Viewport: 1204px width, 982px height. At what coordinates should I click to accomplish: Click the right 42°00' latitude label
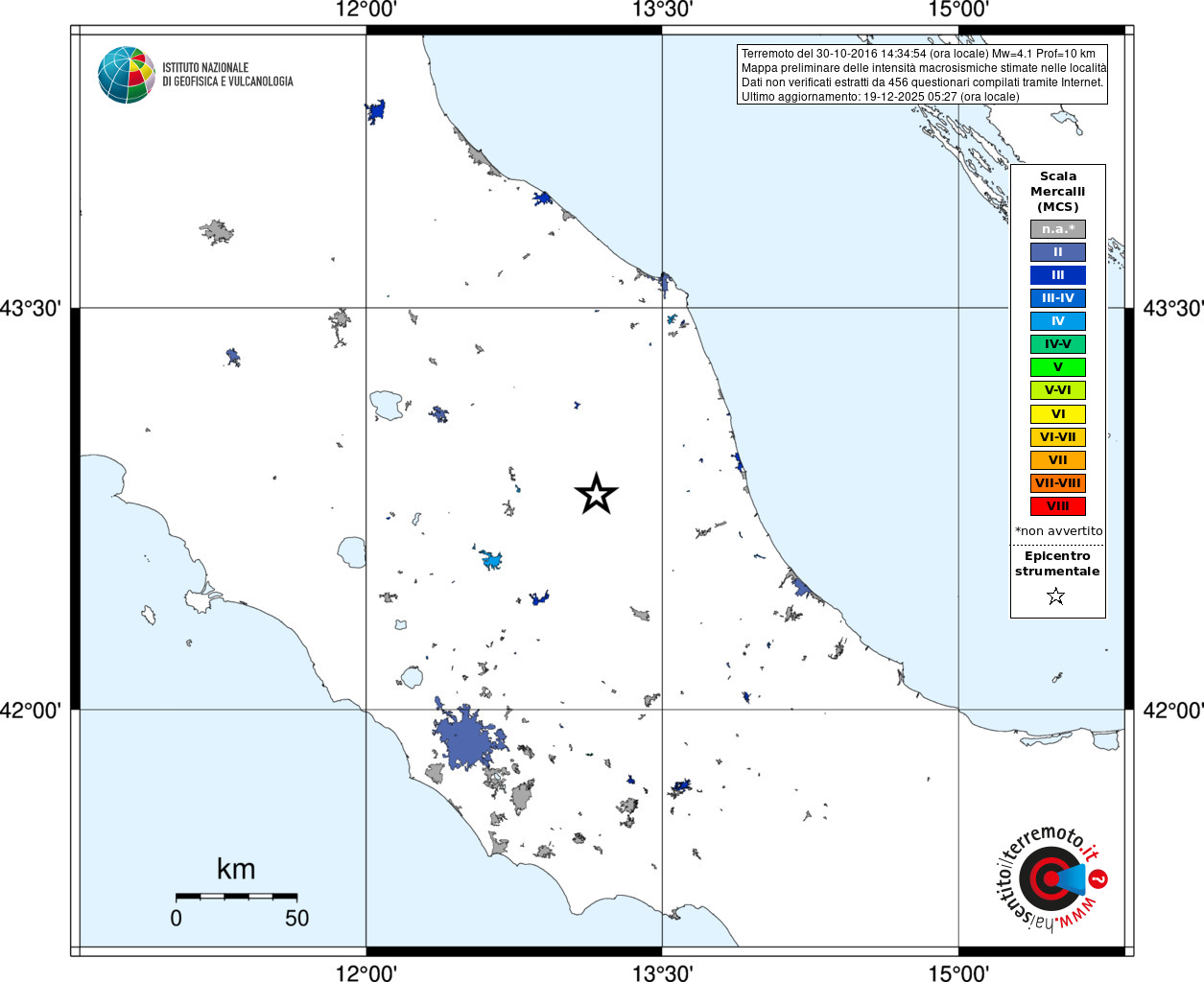pos(1172,710)
